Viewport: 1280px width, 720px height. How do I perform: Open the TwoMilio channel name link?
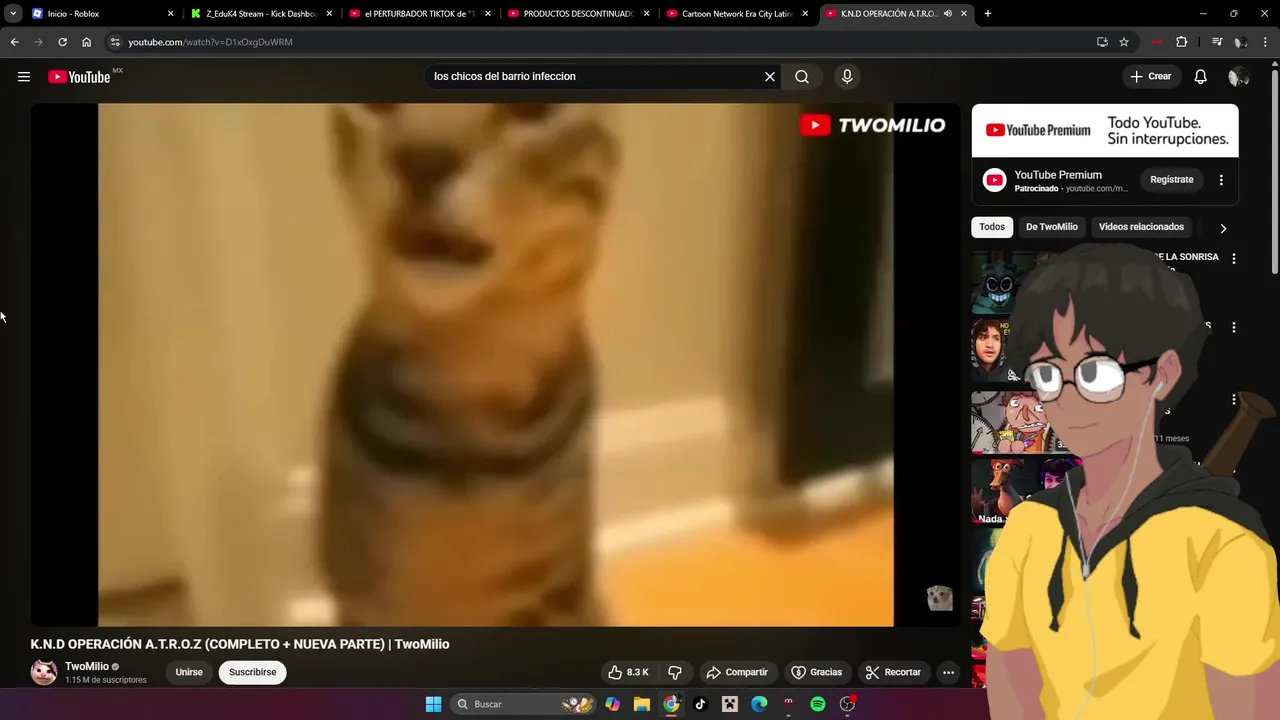87,666
